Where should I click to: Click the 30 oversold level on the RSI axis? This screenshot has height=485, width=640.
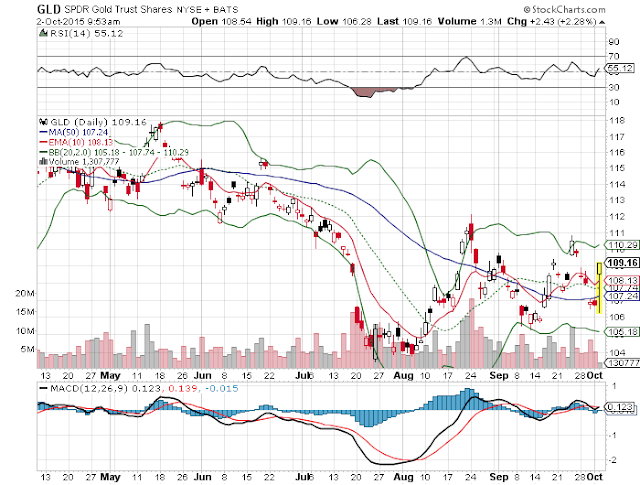click(x=614, y=87)
